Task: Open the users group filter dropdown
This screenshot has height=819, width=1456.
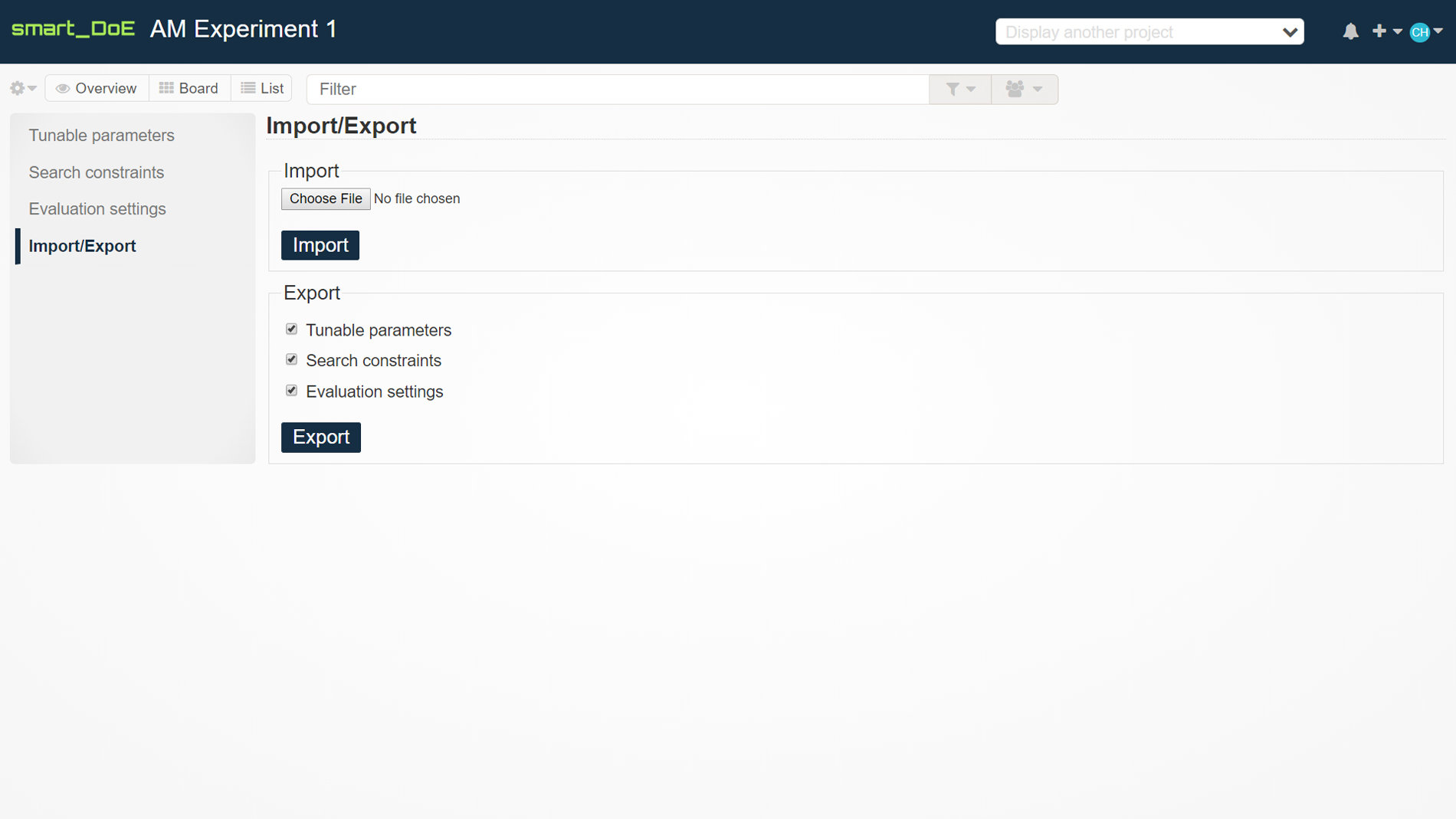Action: click(1025, 89)
